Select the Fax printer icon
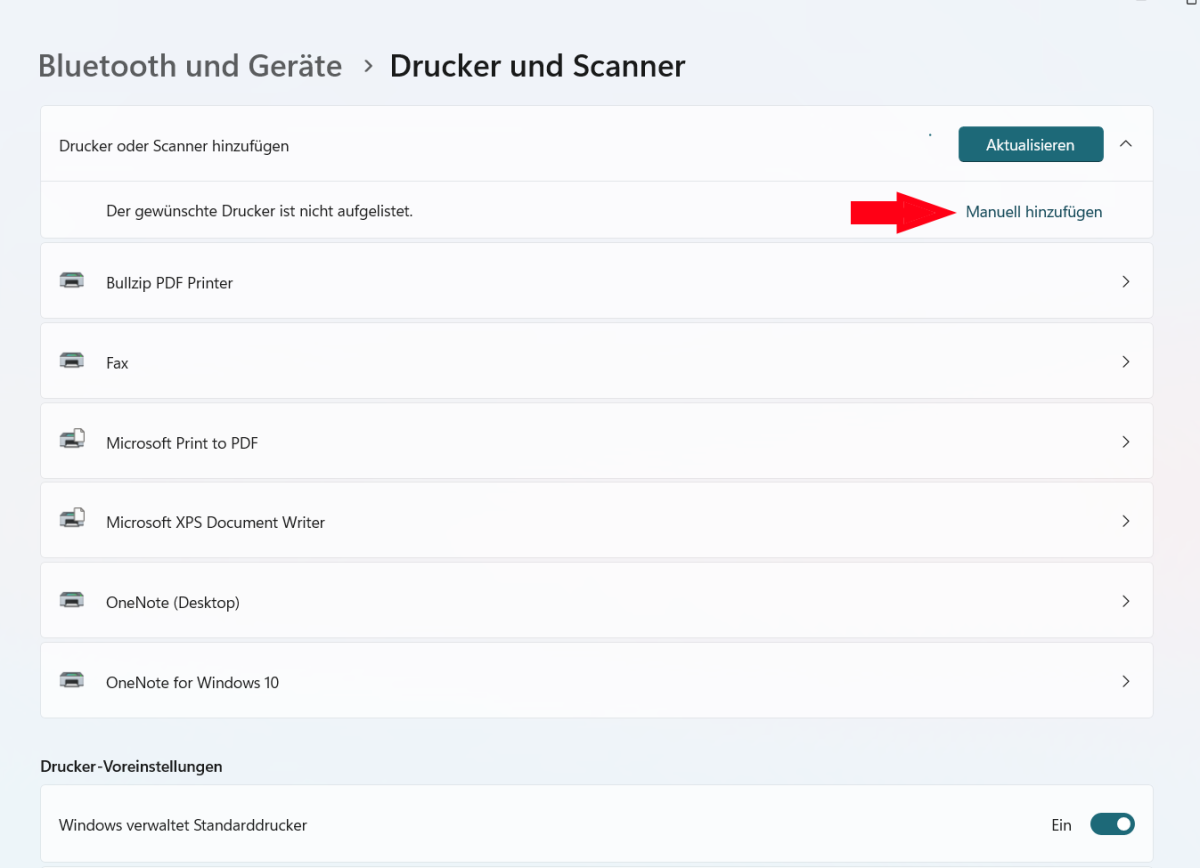This screenshot has height=868, width=1200. tap(71, 361)
